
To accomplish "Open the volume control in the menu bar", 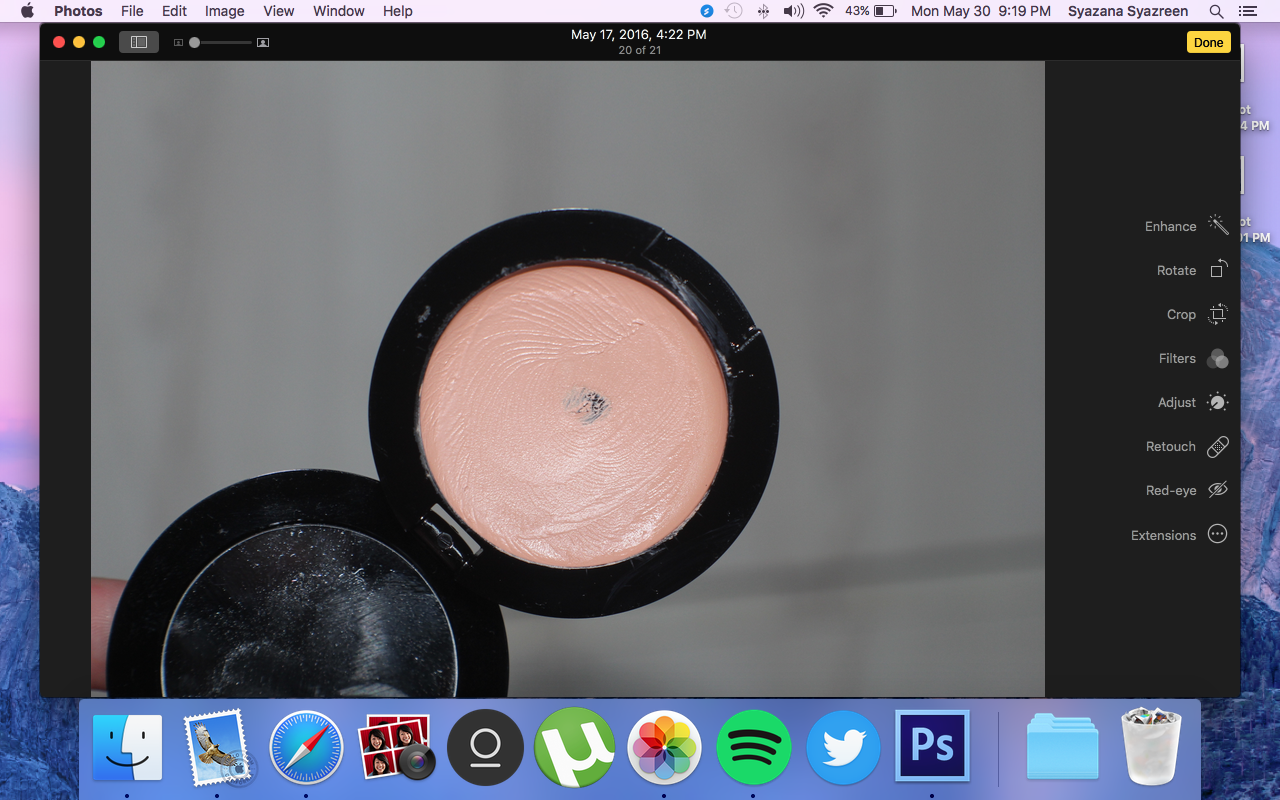I will [x=793, y=11].
